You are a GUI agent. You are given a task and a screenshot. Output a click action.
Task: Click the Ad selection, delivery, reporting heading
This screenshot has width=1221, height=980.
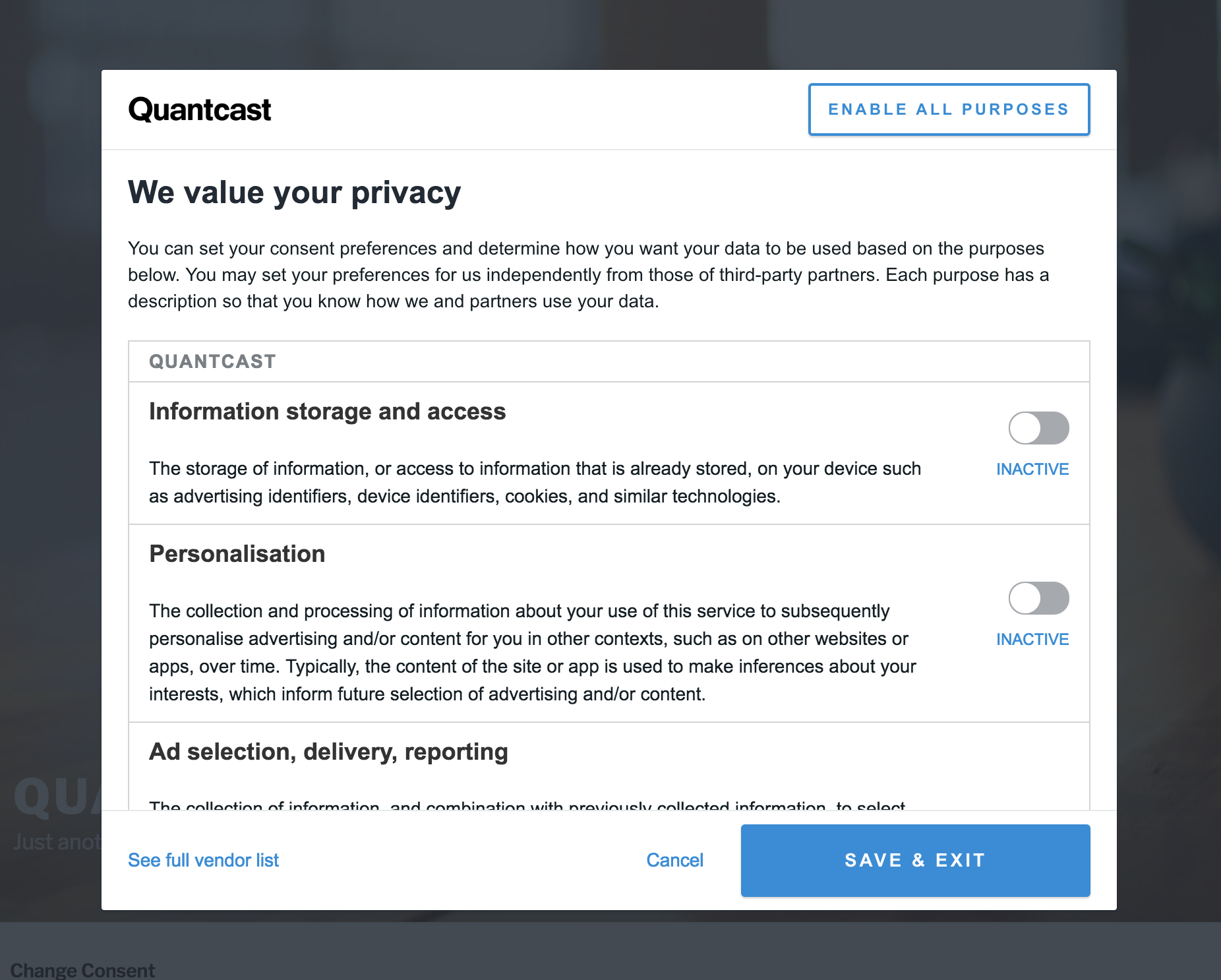pyautogui.click(x=328, y=752)
